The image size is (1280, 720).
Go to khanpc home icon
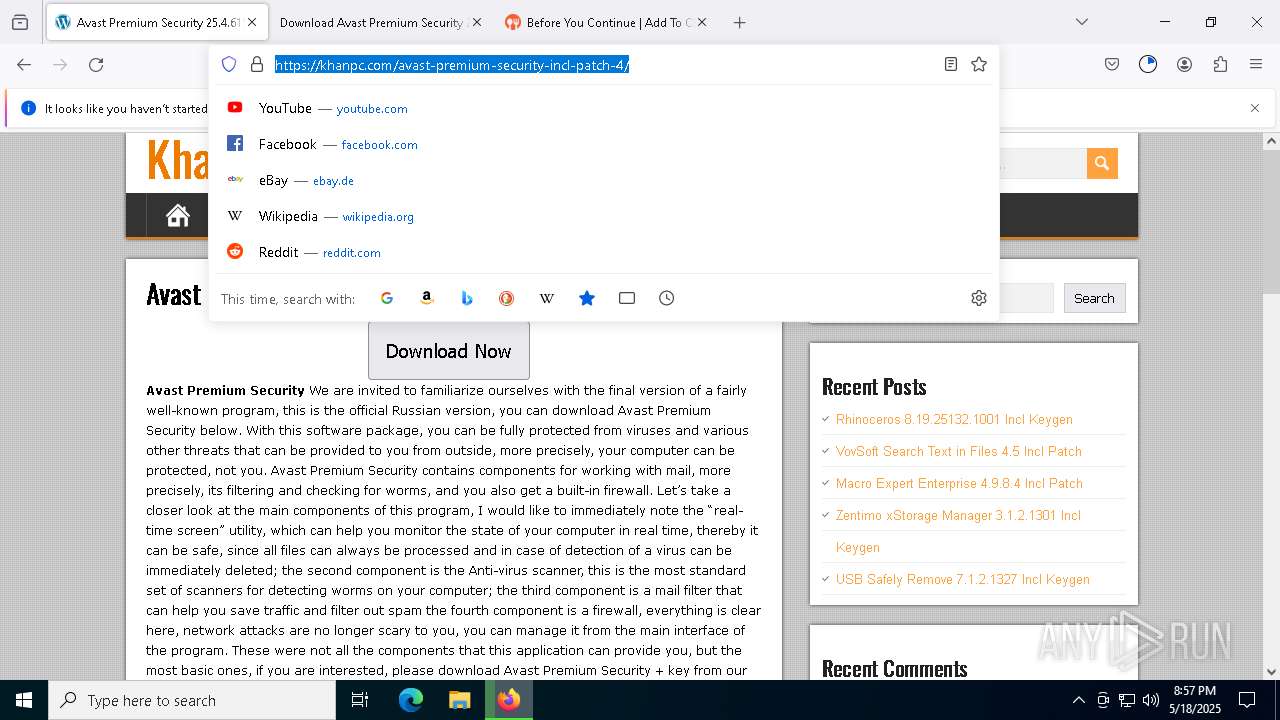178,215
